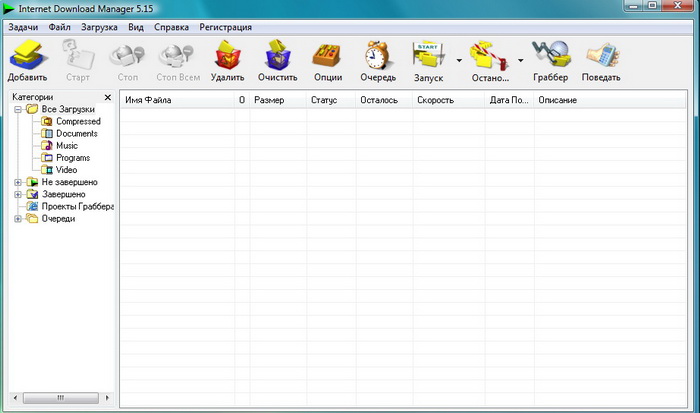This screenshot has height=413, width=700.
Task: Select the Compressed category
Action: tap(78, 121)
